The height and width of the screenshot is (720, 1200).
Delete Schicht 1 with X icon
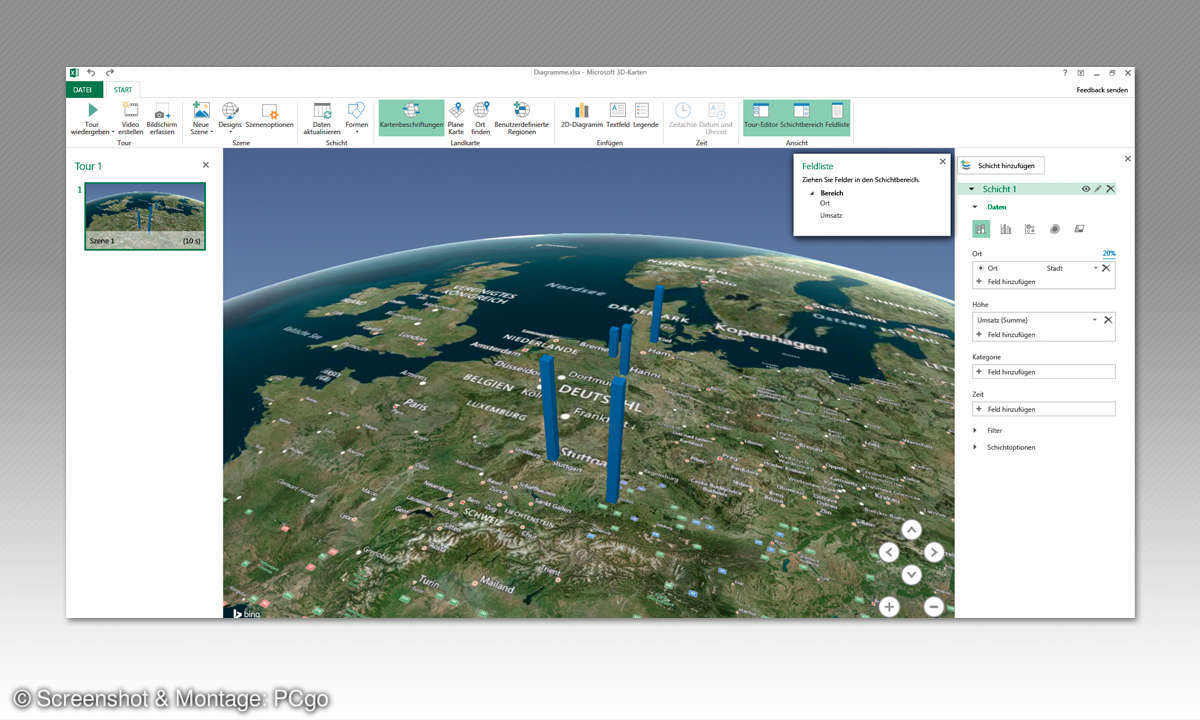(x=1110, y=189)
